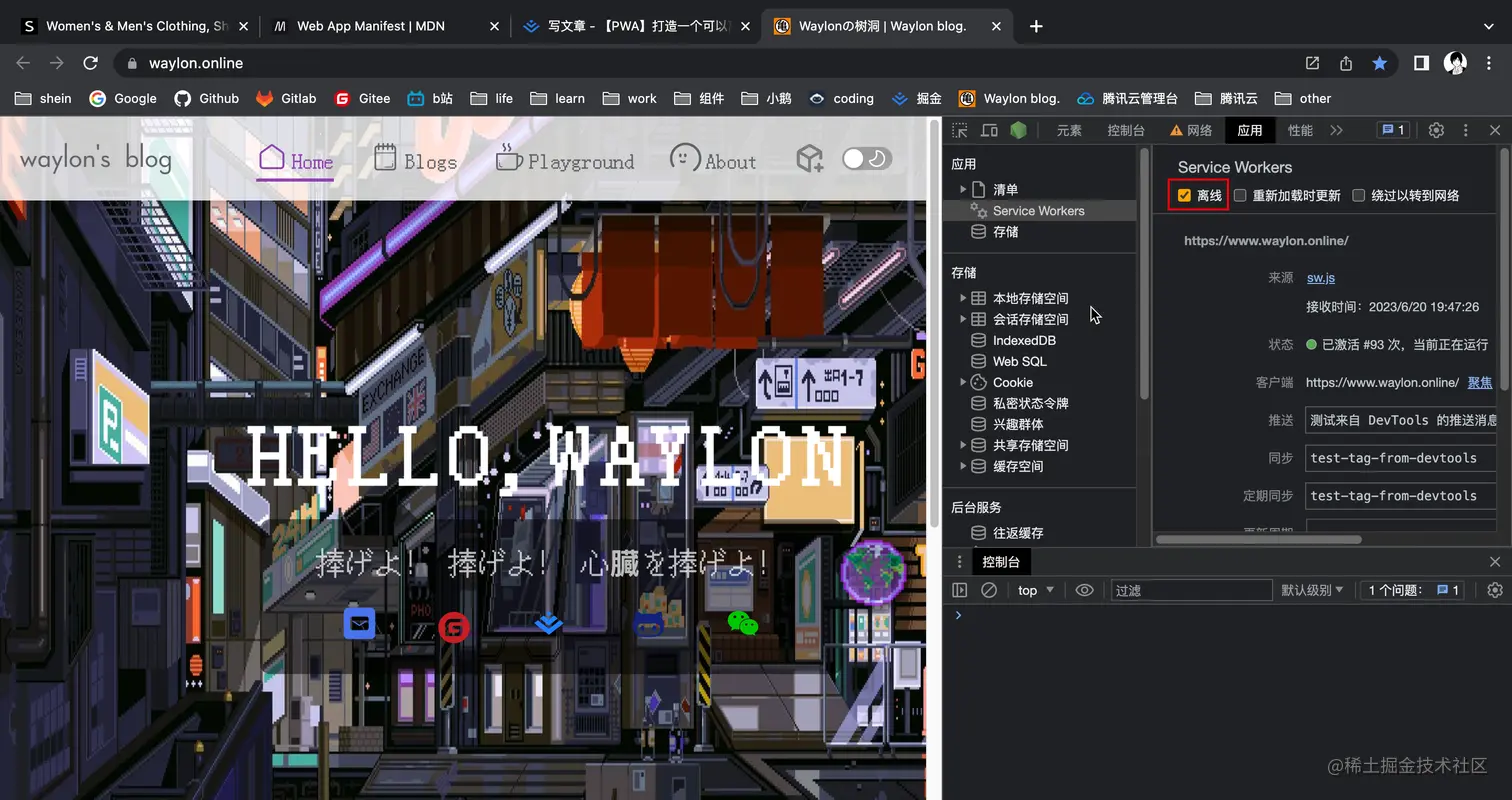
Task: Open DevTools settings gear
Action: pyautogui.click(x=1436, y=130)
